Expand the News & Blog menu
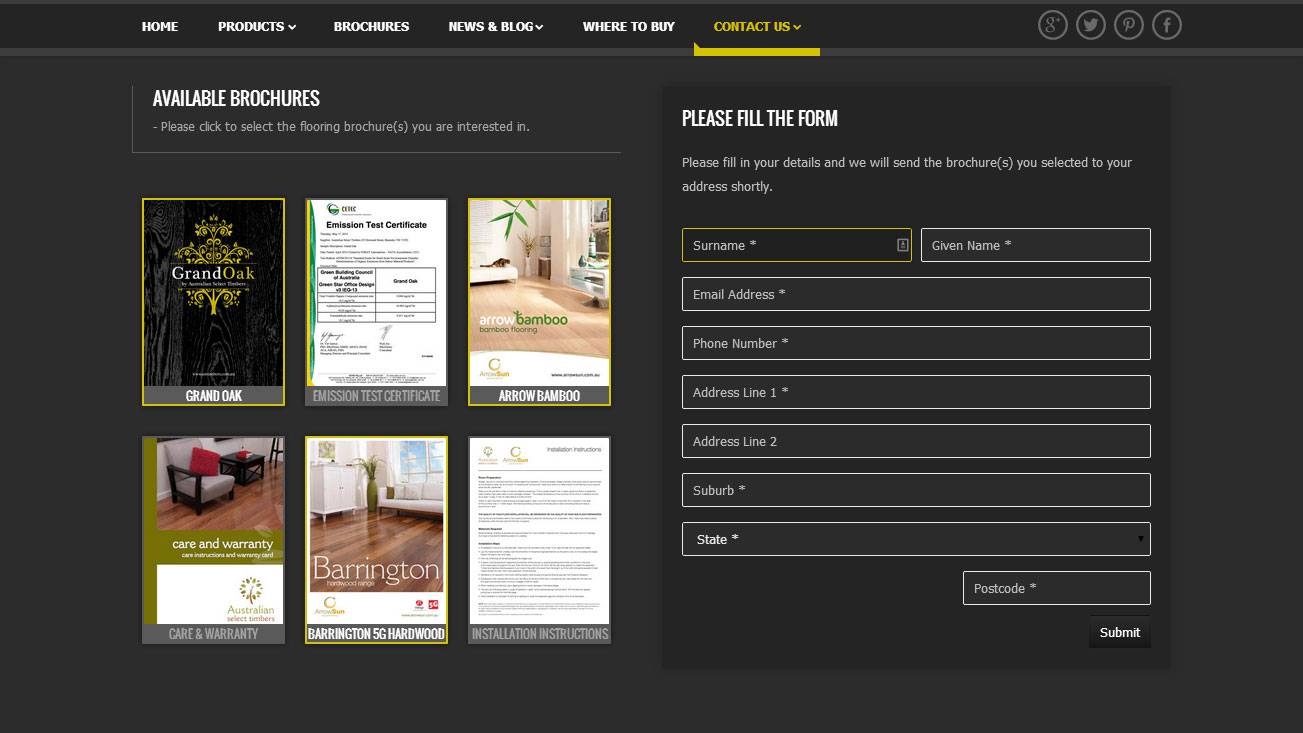 [495, 27]
